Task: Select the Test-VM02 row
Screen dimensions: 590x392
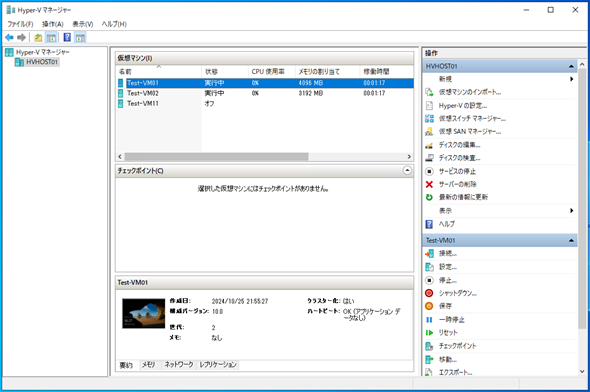Action: click(x=265, y=93)
